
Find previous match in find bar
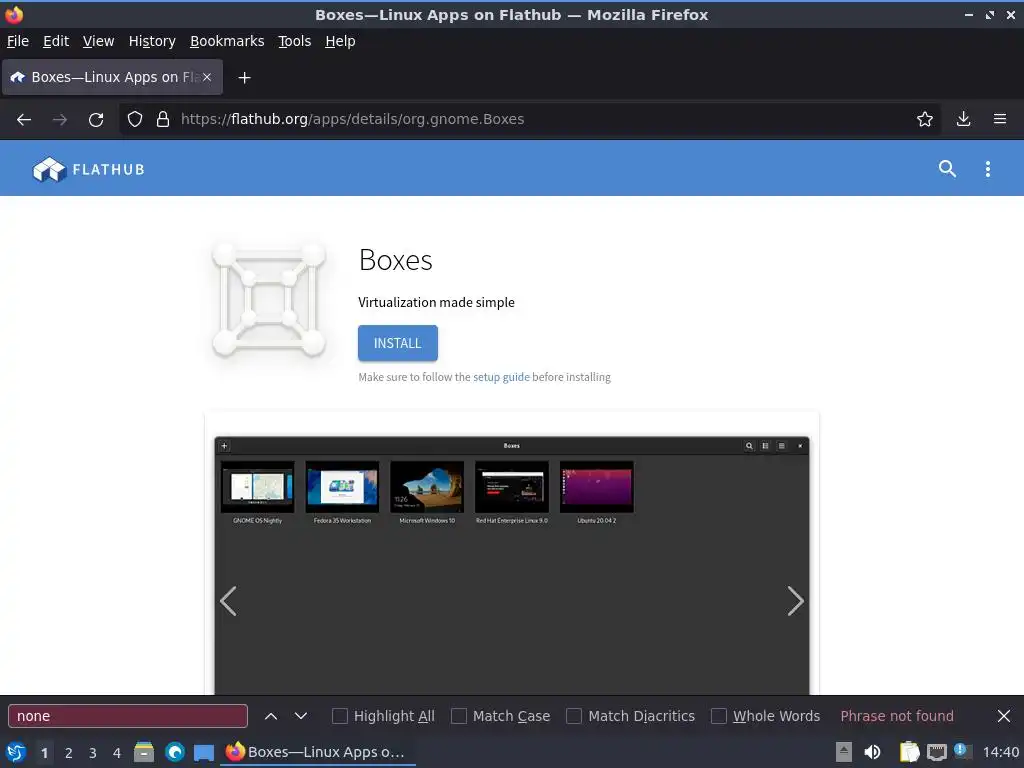coord(271,716)
